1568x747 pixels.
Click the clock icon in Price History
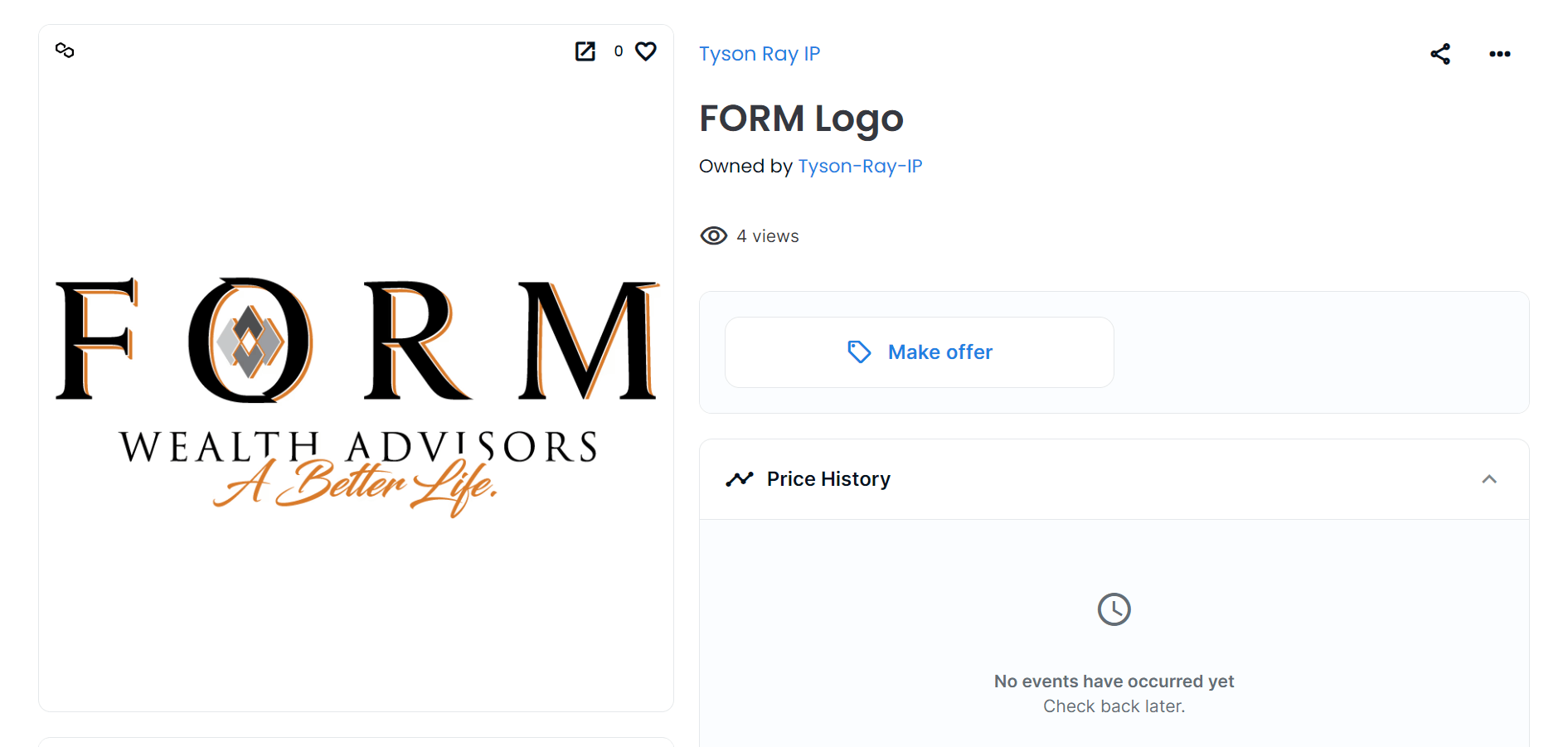[1114, 609]
